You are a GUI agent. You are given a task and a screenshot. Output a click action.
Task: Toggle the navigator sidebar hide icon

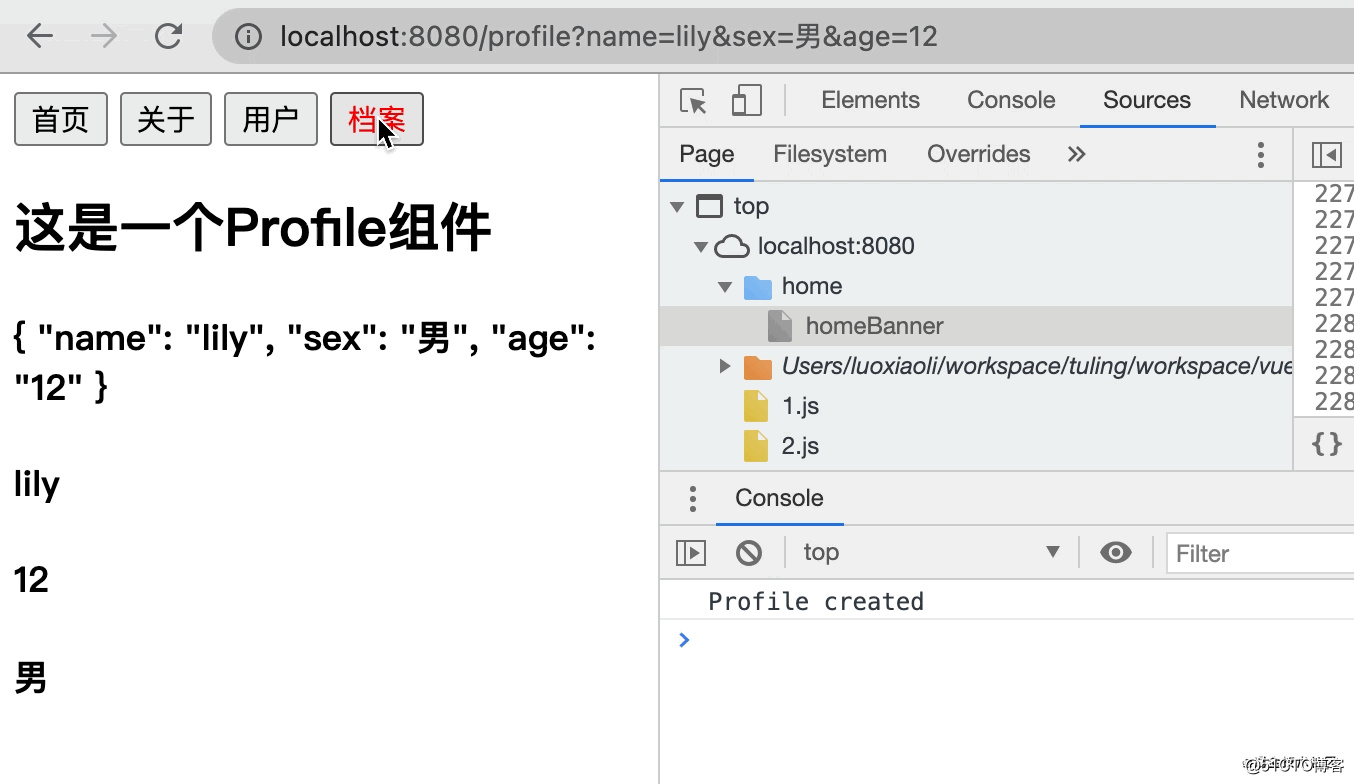click(1326, 155)
